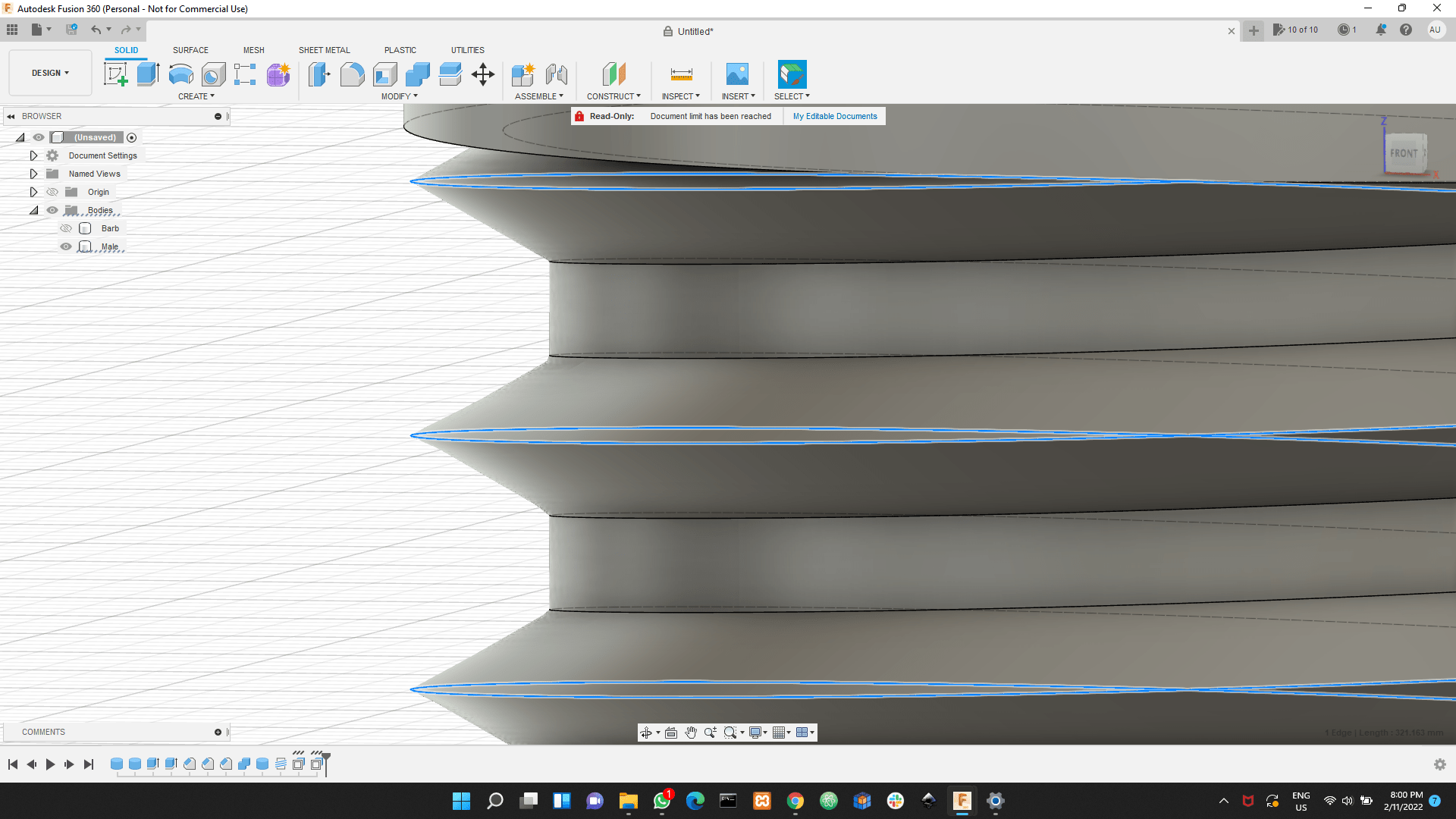Open the Hole tool

[214, 74]
